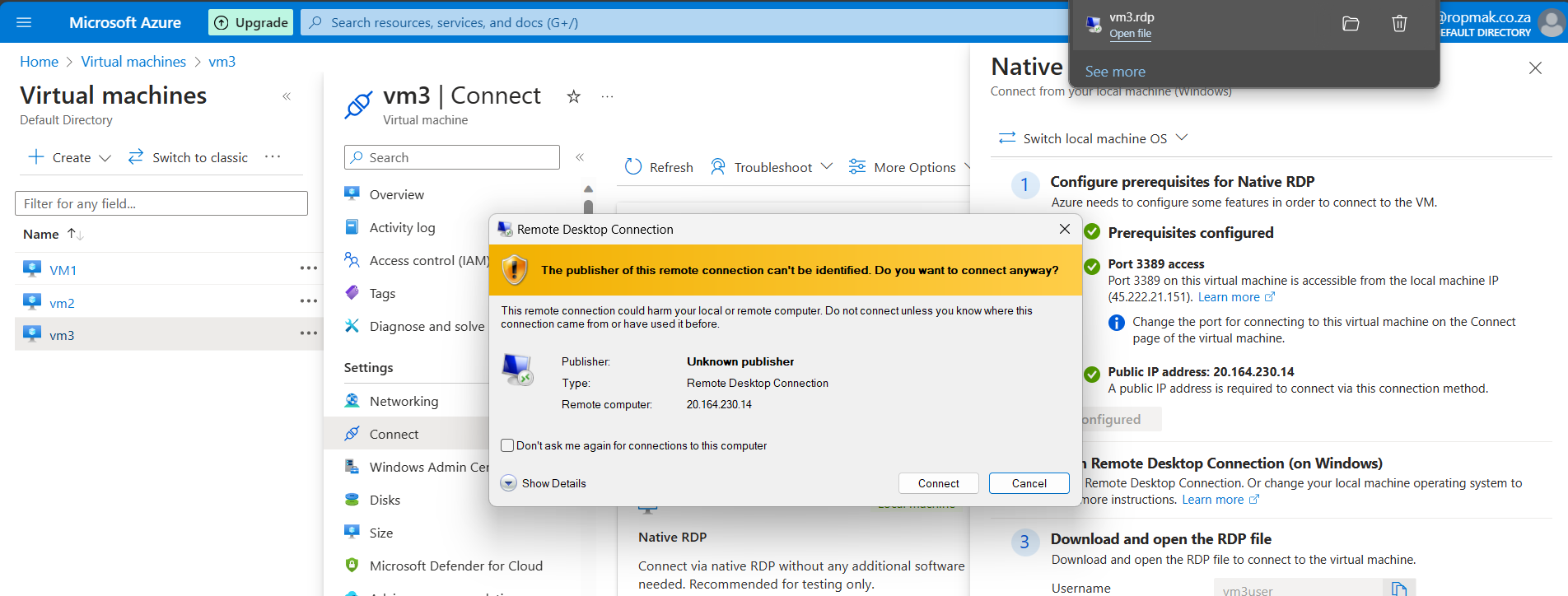1568x596 pixels.
Task: Open Size in the vm3 menu
Action: (381, 533)
